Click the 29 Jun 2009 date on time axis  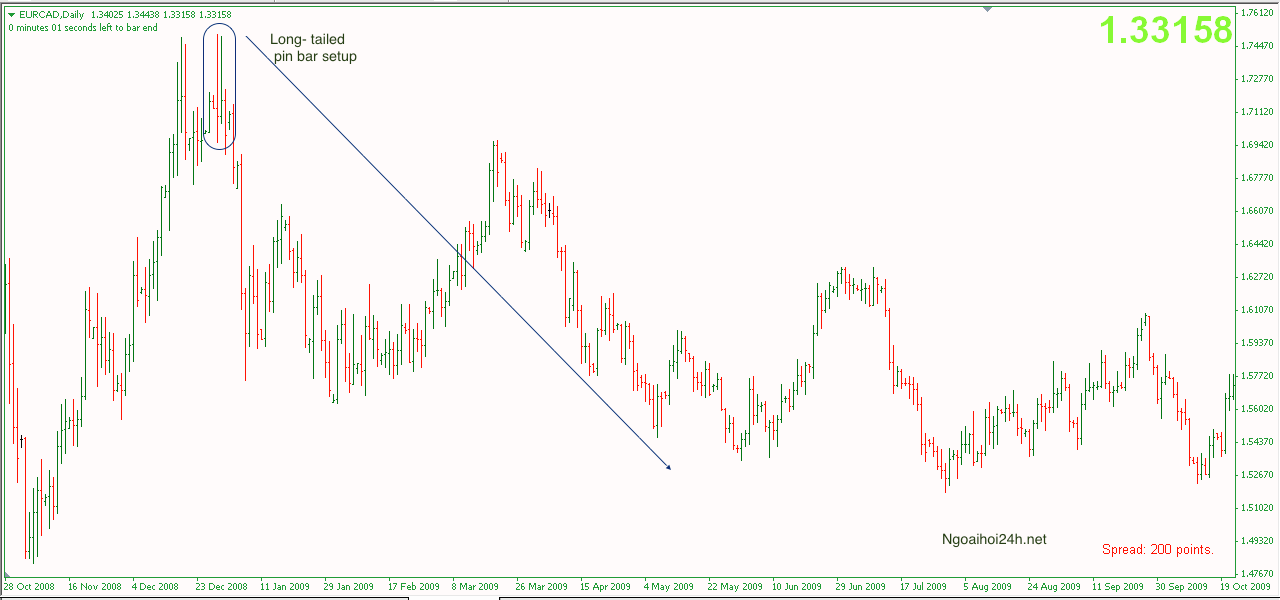coord(860,587)
